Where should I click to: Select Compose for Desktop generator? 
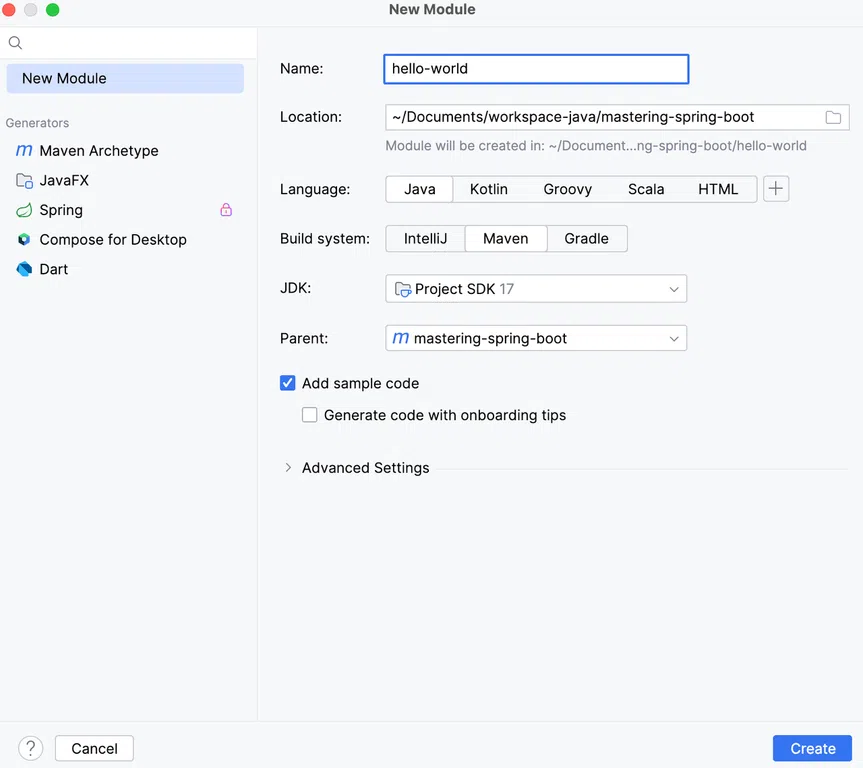pyautogui.click(x=113, y=239)
